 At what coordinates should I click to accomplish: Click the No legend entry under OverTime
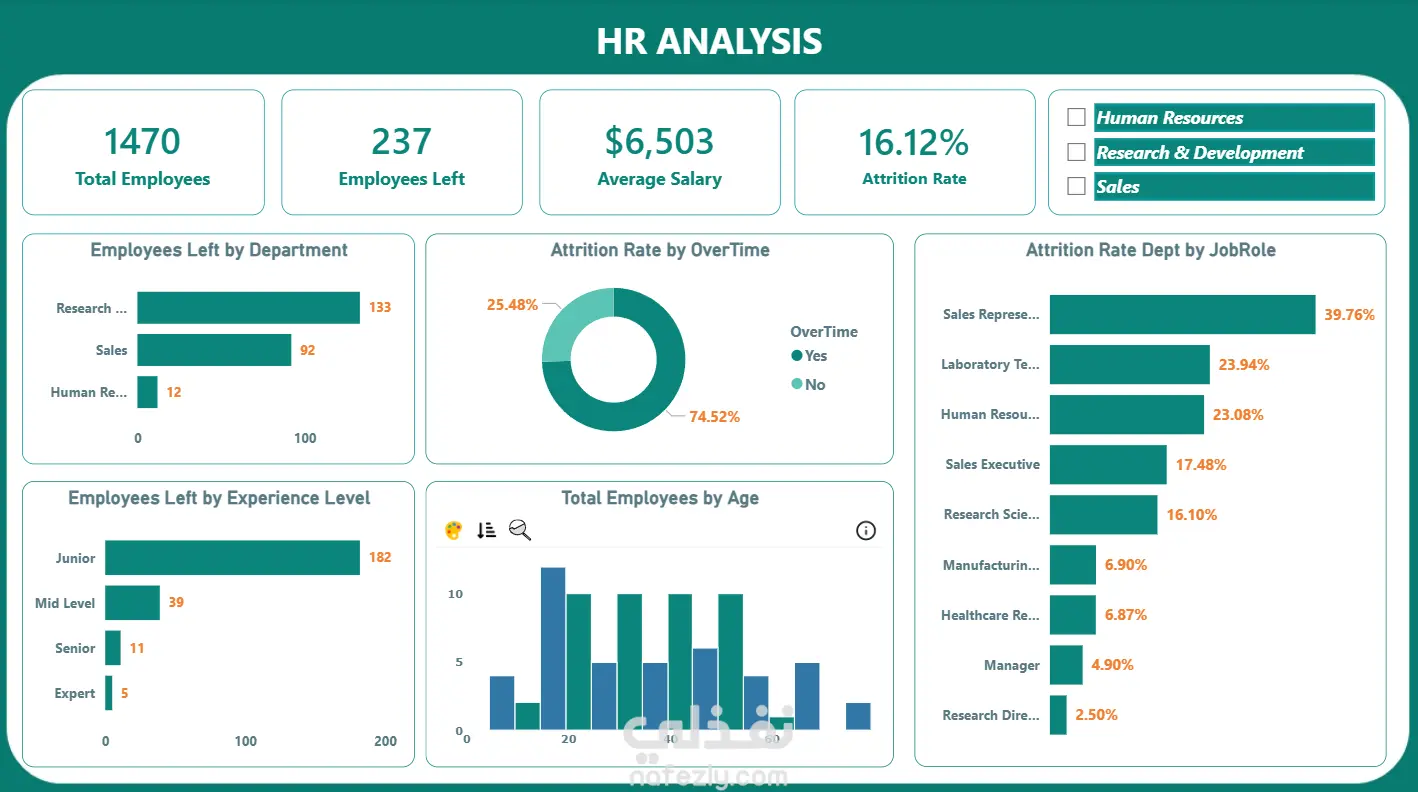point(808,385)
